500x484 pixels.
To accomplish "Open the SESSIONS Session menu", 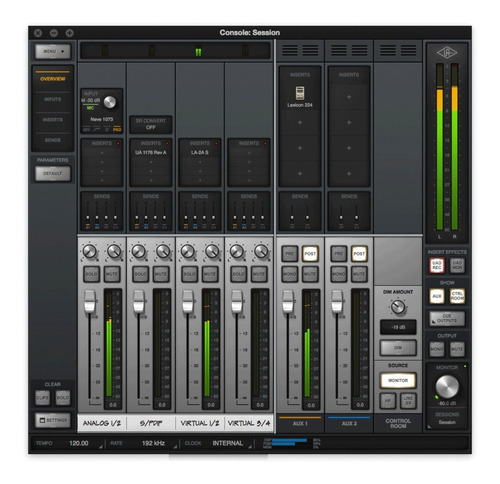I will pyautogui.click(x=447, y=419).
